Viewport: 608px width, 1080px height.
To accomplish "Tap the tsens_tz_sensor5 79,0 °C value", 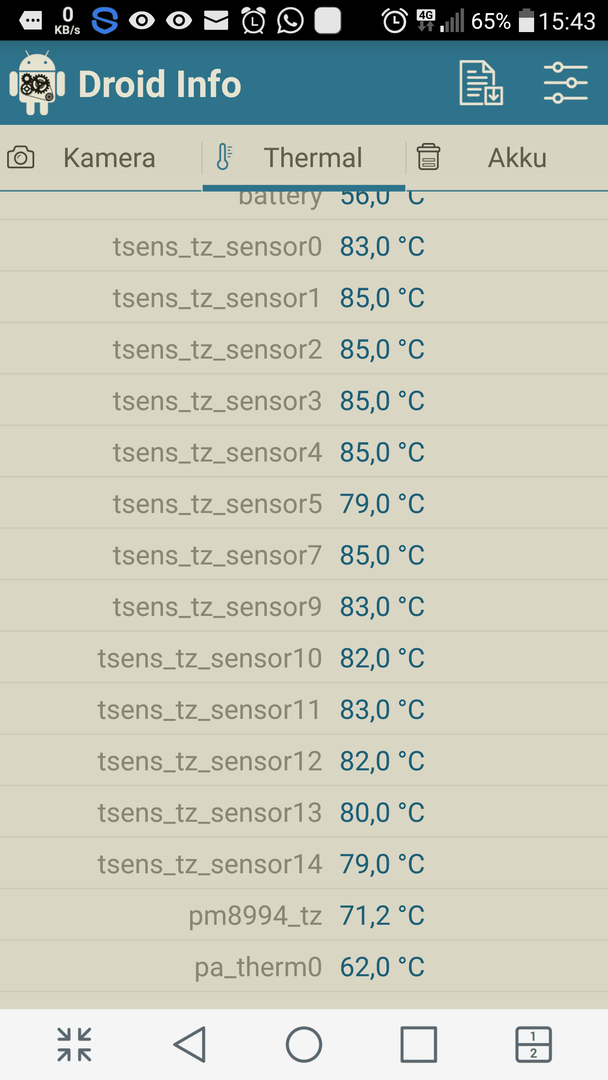I will [x=382, y=504].
